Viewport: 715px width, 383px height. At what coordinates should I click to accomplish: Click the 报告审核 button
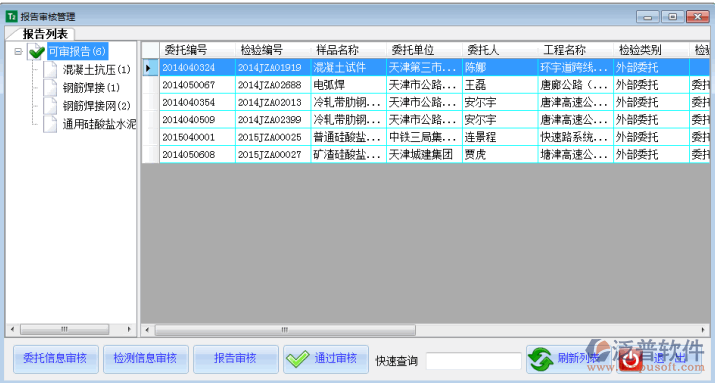[236, 359]
